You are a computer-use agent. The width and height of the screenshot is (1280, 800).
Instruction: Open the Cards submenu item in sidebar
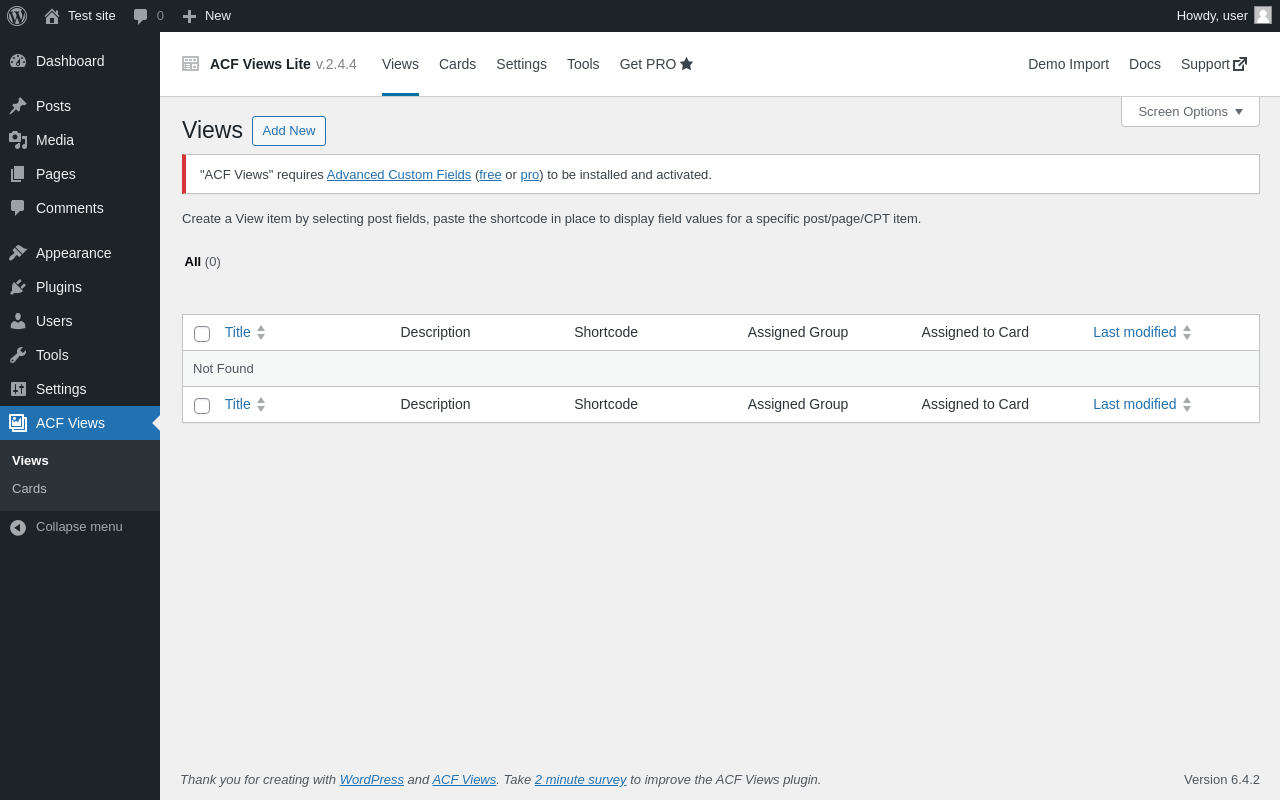click(29, 489)
